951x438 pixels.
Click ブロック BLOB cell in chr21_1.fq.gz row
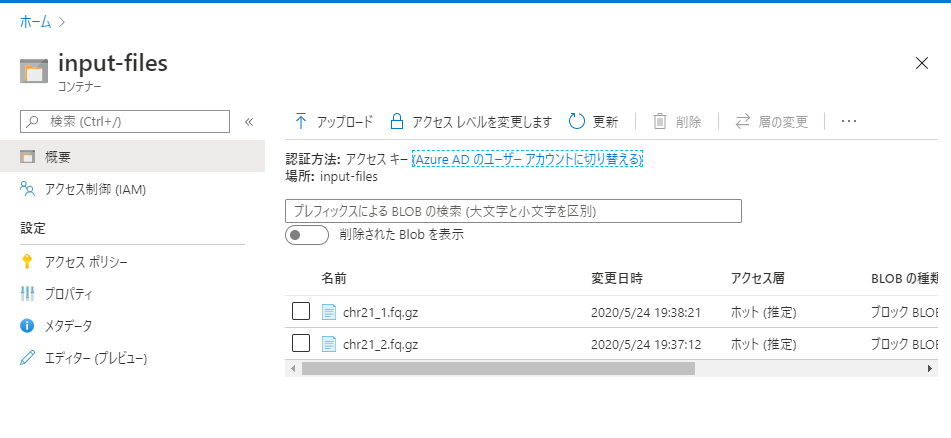[904, 312]
